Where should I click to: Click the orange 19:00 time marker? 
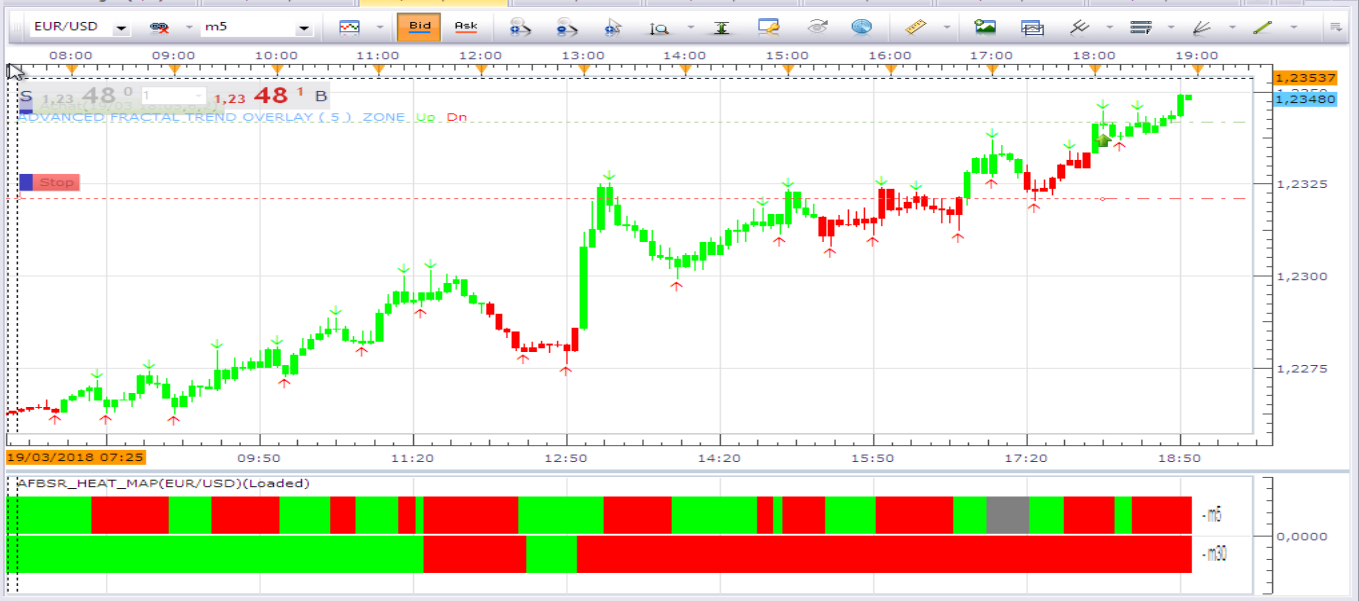[x=1197, y=68]
